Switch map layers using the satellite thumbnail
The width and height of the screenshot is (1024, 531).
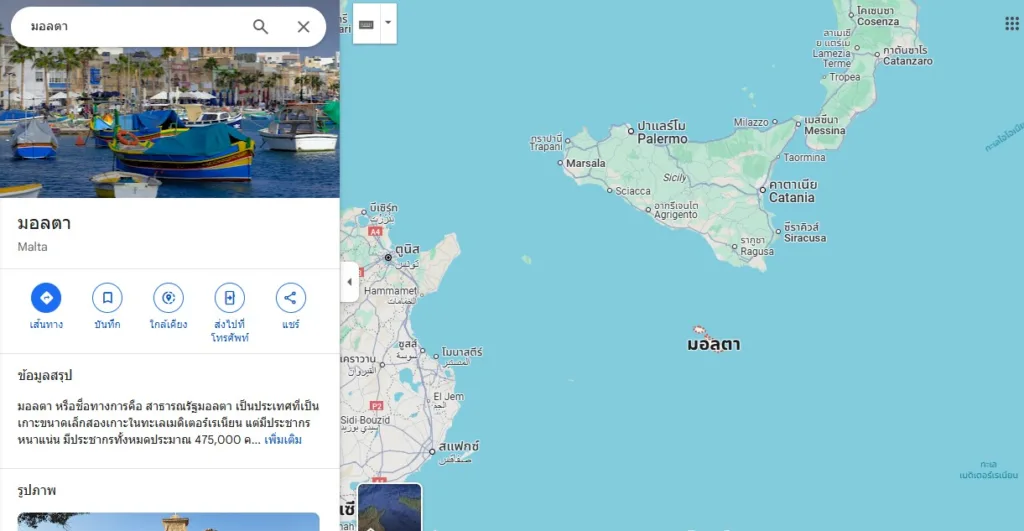pos(389,508)
